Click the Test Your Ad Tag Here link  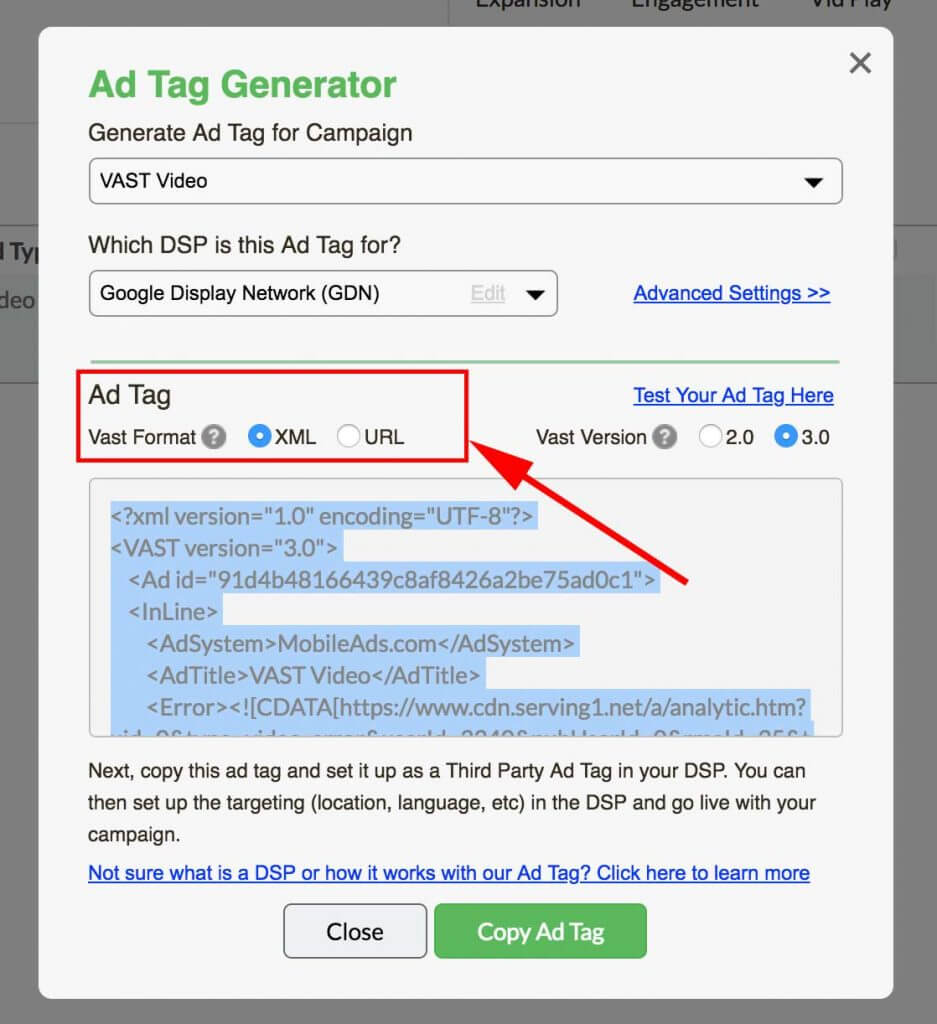click(x=733, y=395)
